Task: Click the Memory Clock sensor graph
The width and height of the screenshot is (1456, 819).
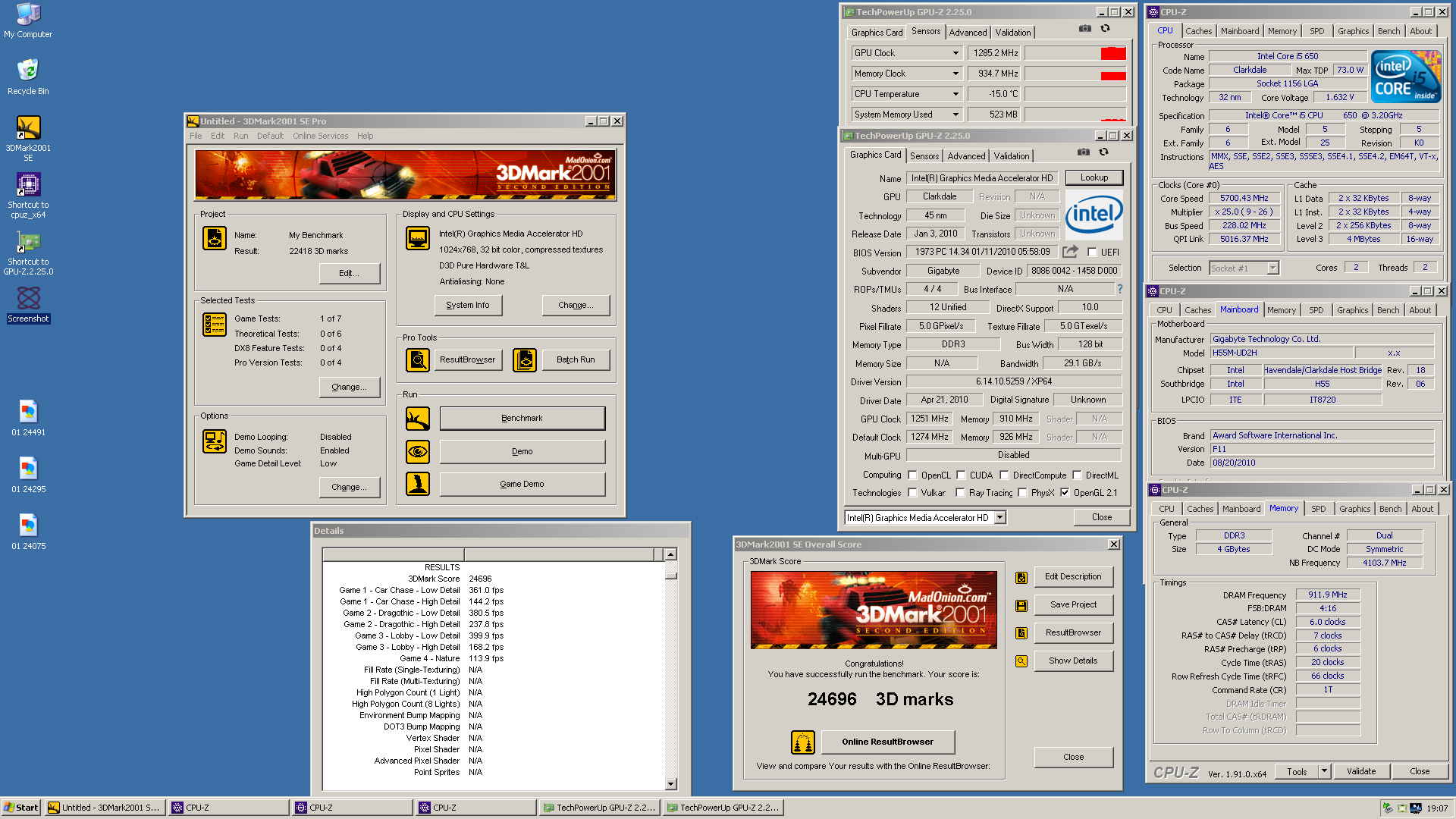Action: 1075,74
